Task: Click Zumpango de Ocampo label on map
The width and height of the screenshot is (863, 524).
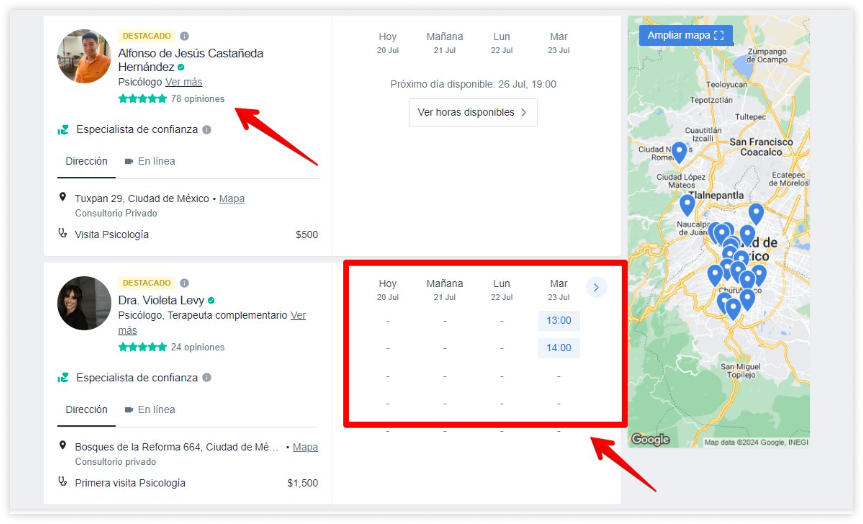Action: click(767, 56)
